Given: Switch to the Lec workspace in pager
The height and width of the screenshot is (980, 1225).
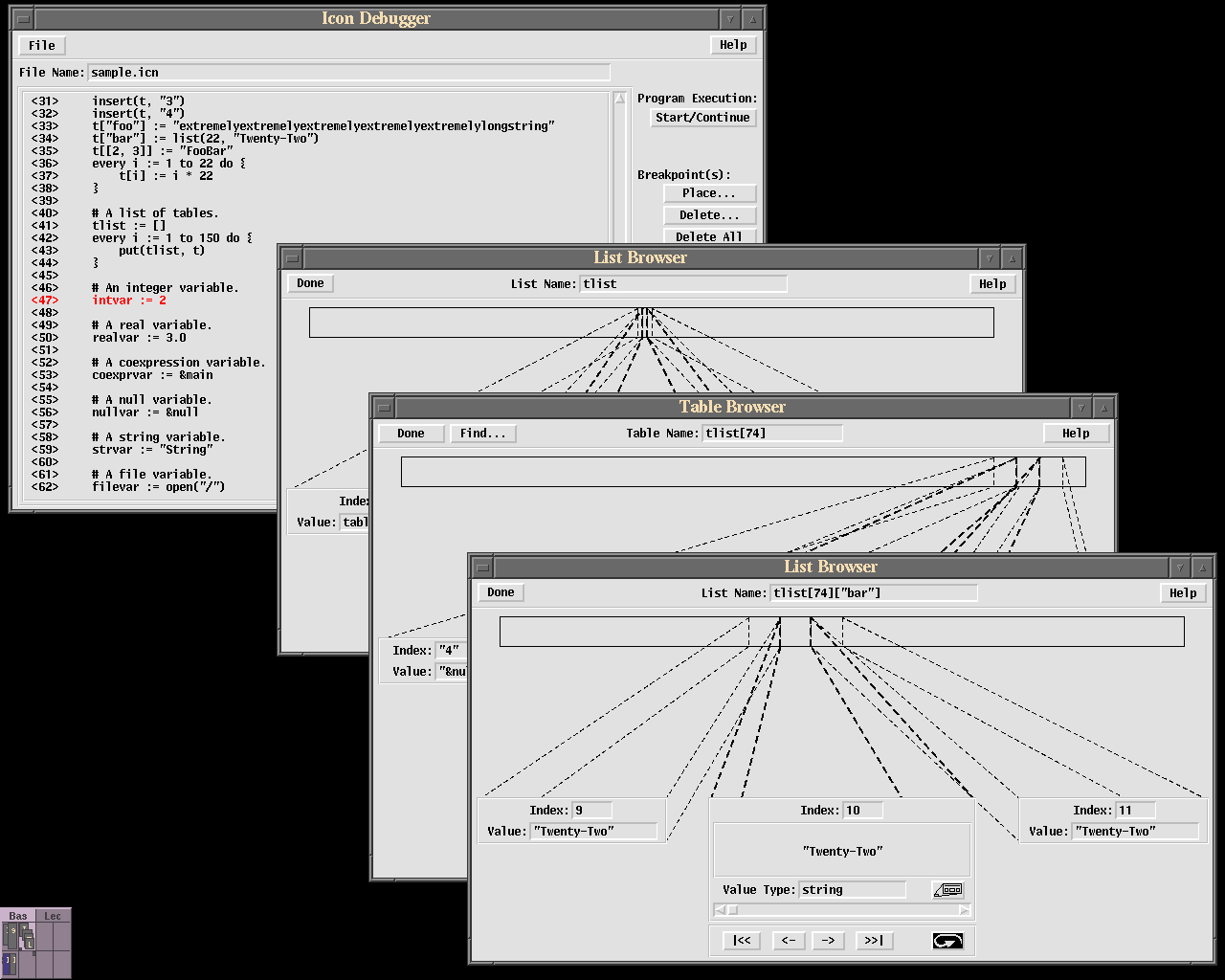Looking at the screenshot, I should pos(53,916).
